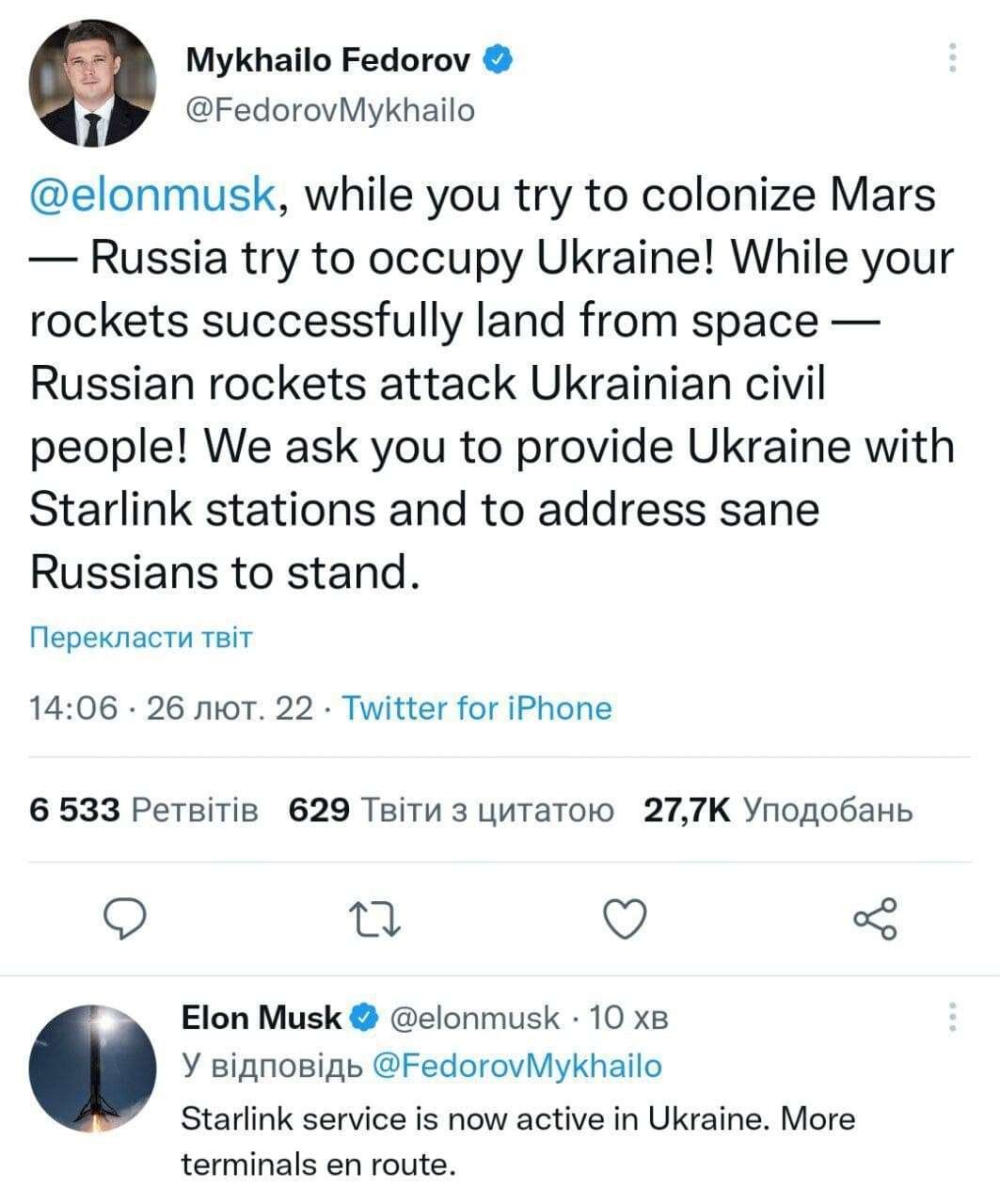Open the three-dot menu on Fedorov's tweet

tap(952, 57)
